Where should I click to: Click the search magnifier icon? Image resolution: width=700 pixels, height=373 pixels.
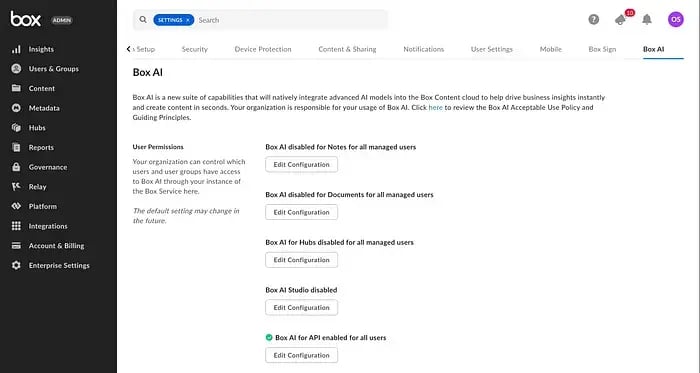(143, 20)
